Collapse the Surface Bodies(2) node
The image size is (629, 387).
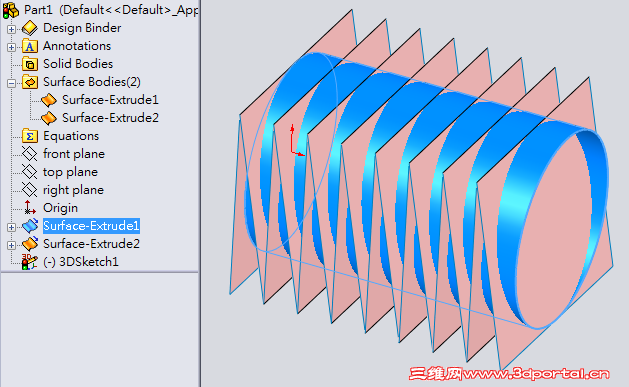click(11, 83)
